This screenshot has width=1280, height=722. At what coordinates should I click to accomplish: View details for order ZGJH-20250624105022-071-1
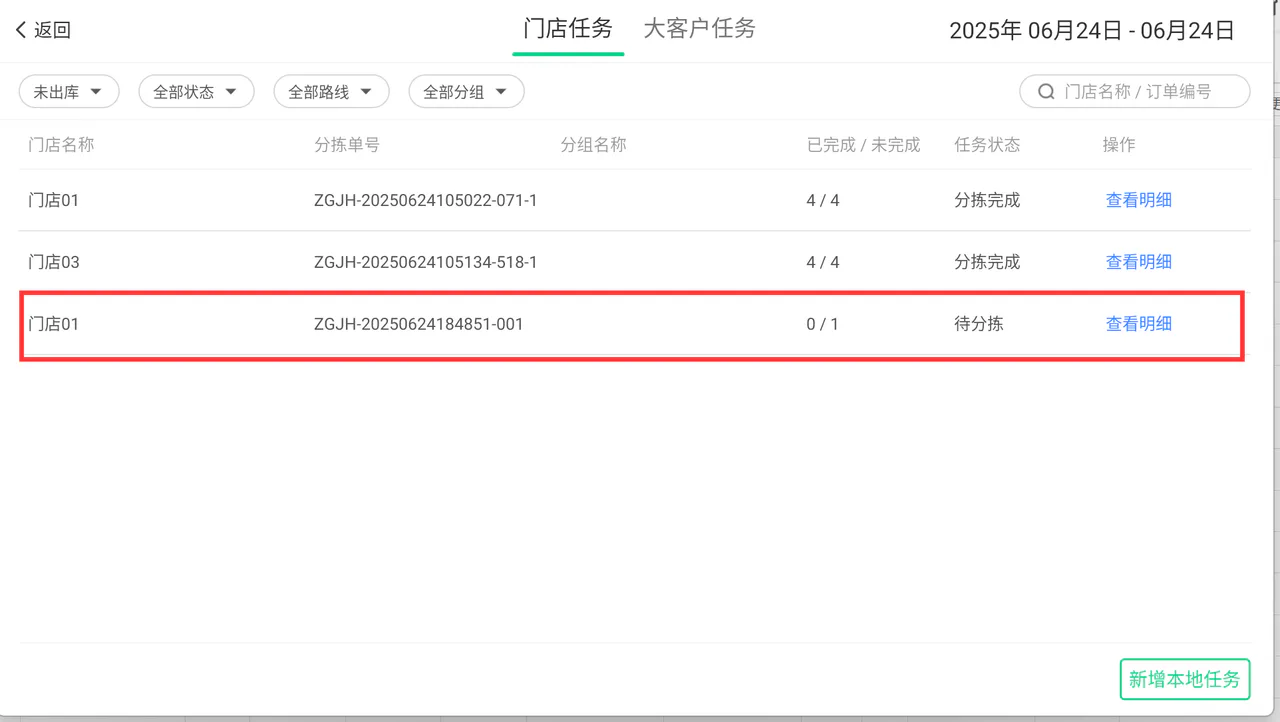[1138, 200]
